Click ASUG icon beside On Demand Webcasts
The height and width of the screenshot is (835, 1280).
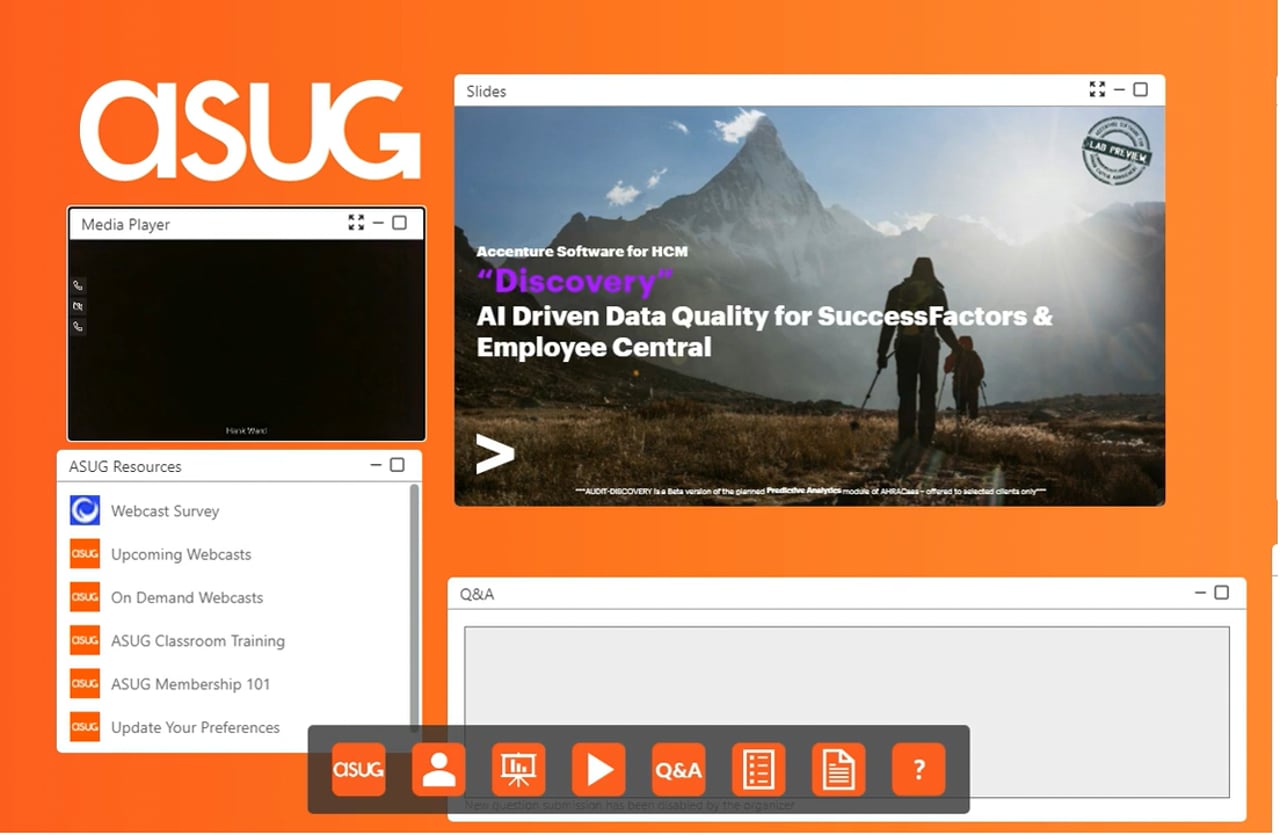(x=85, y=597)
